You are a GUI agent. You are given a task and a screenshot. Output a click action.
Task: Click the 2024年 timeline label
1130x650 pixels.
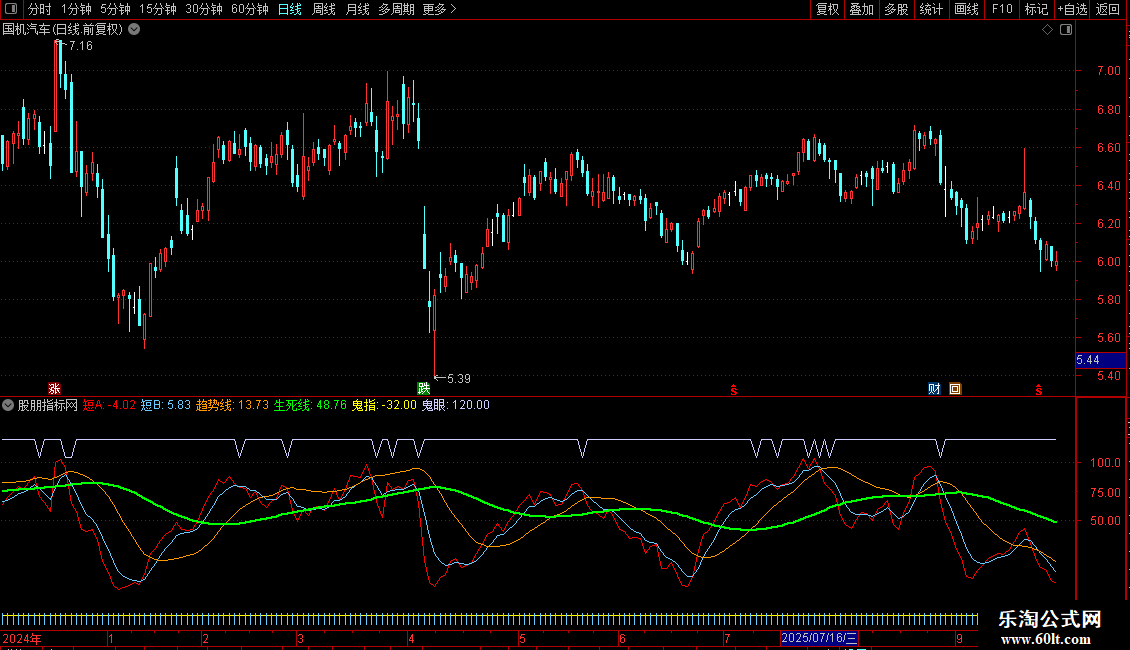tap(22, 638)
